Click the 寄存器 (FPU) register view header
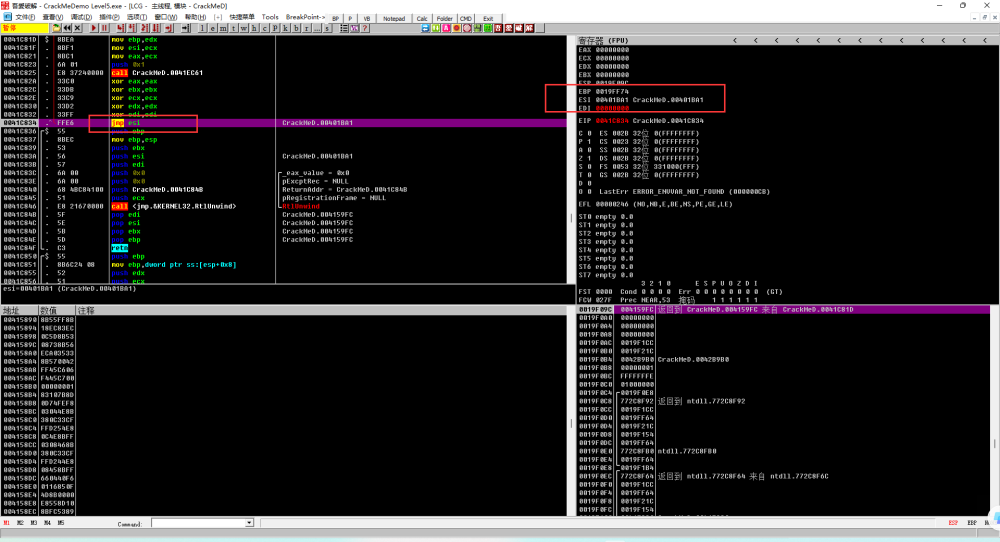The width and height of the screenshot is (1000, 542). [x=603, y=39]
